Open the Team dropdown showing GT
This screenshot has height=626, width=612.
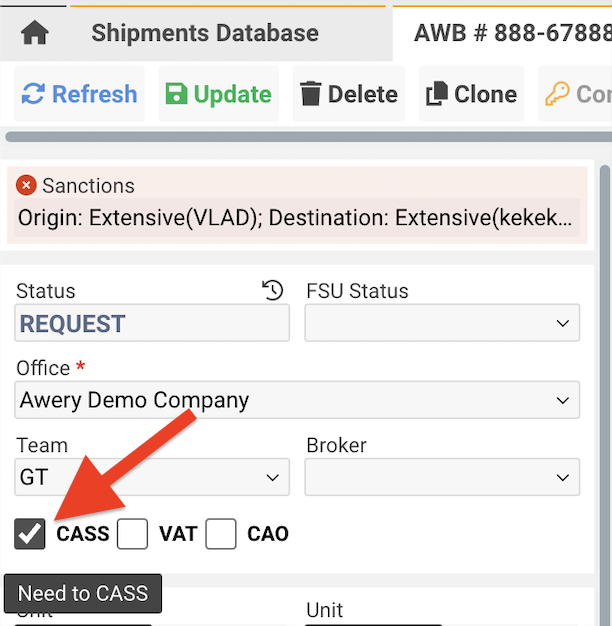point(152,478)
